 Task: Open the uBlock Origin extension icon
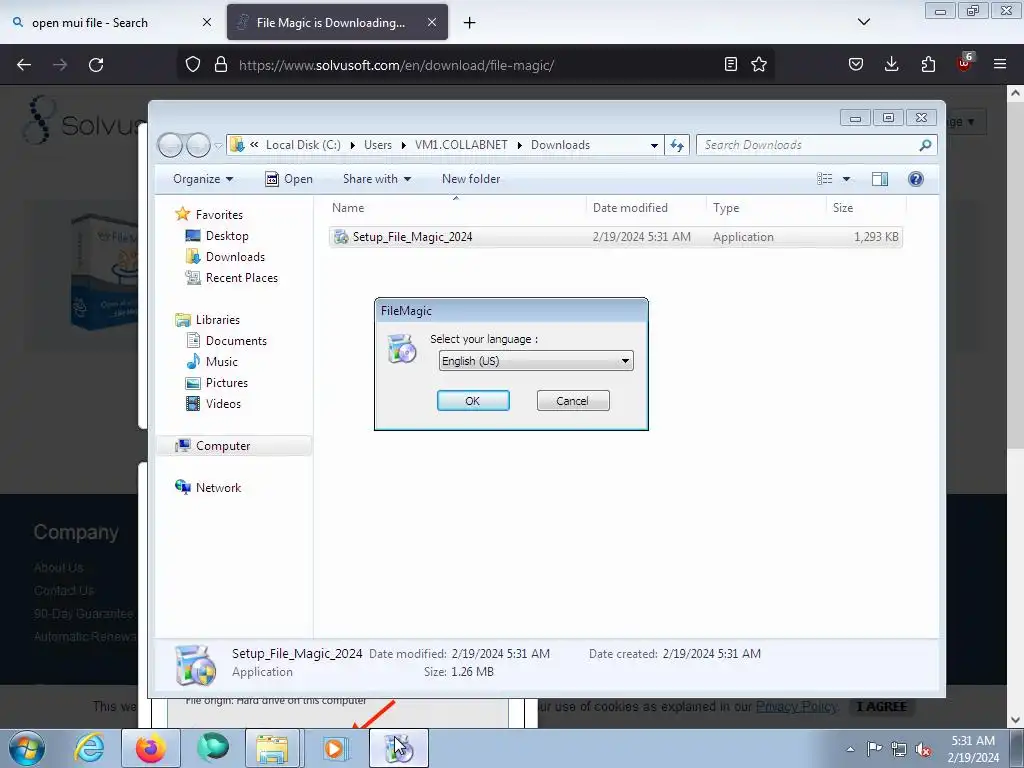(x=964, y=63)
